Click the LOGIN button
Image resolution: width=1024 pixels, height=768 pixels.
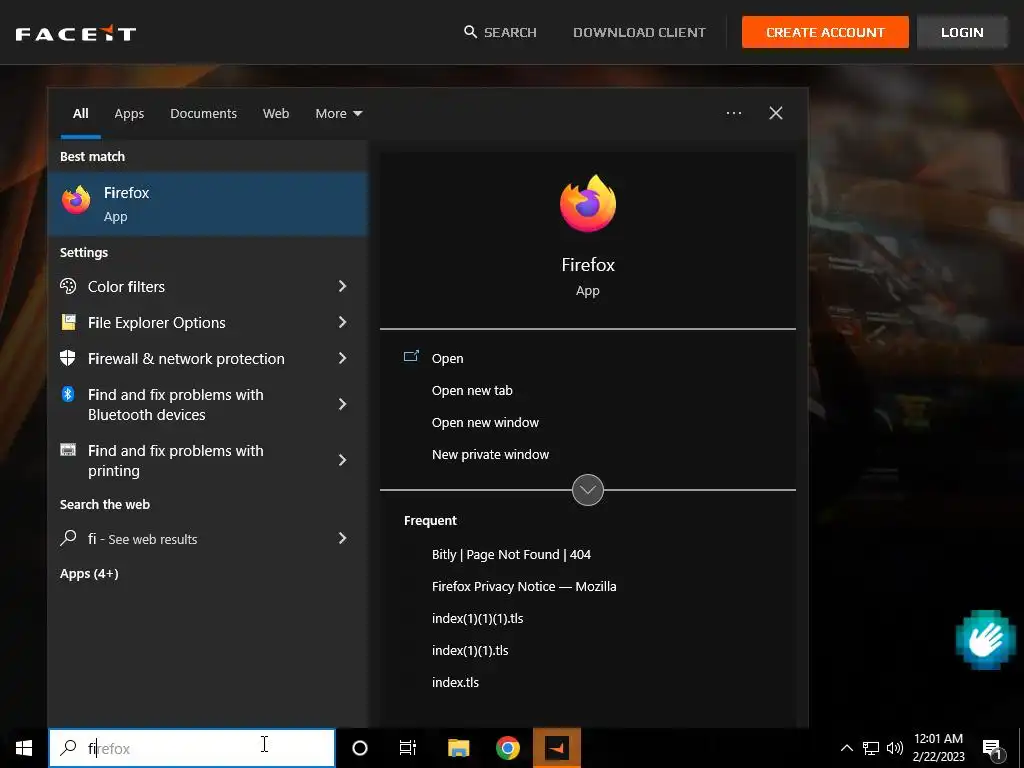pos(962,32)
